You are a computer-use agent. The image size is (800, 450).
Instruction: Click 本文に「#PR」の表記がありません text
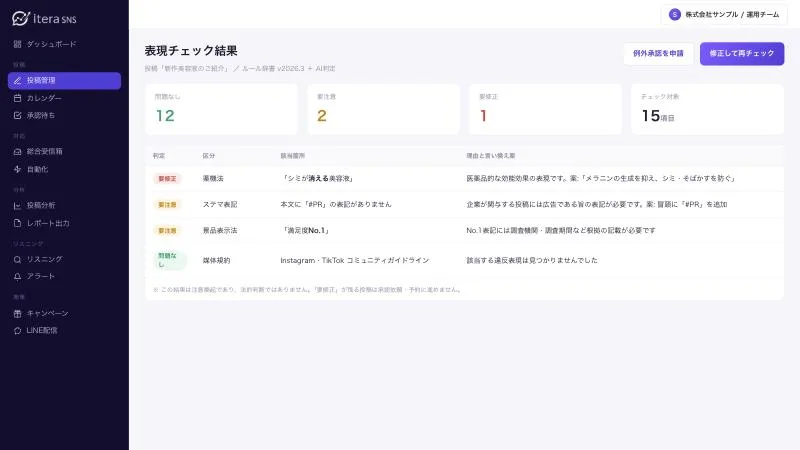(x=336, y=205)
